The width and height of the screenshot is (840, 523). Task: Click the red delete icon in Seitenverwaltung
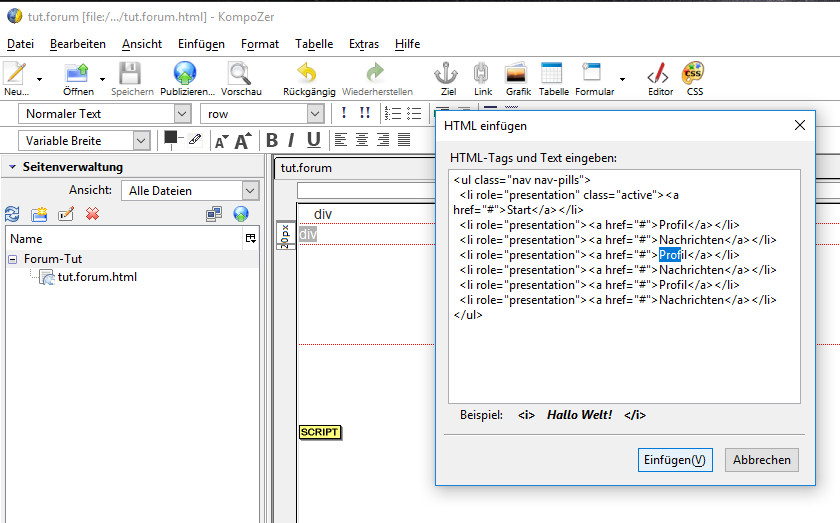click(x=92, y=214)
